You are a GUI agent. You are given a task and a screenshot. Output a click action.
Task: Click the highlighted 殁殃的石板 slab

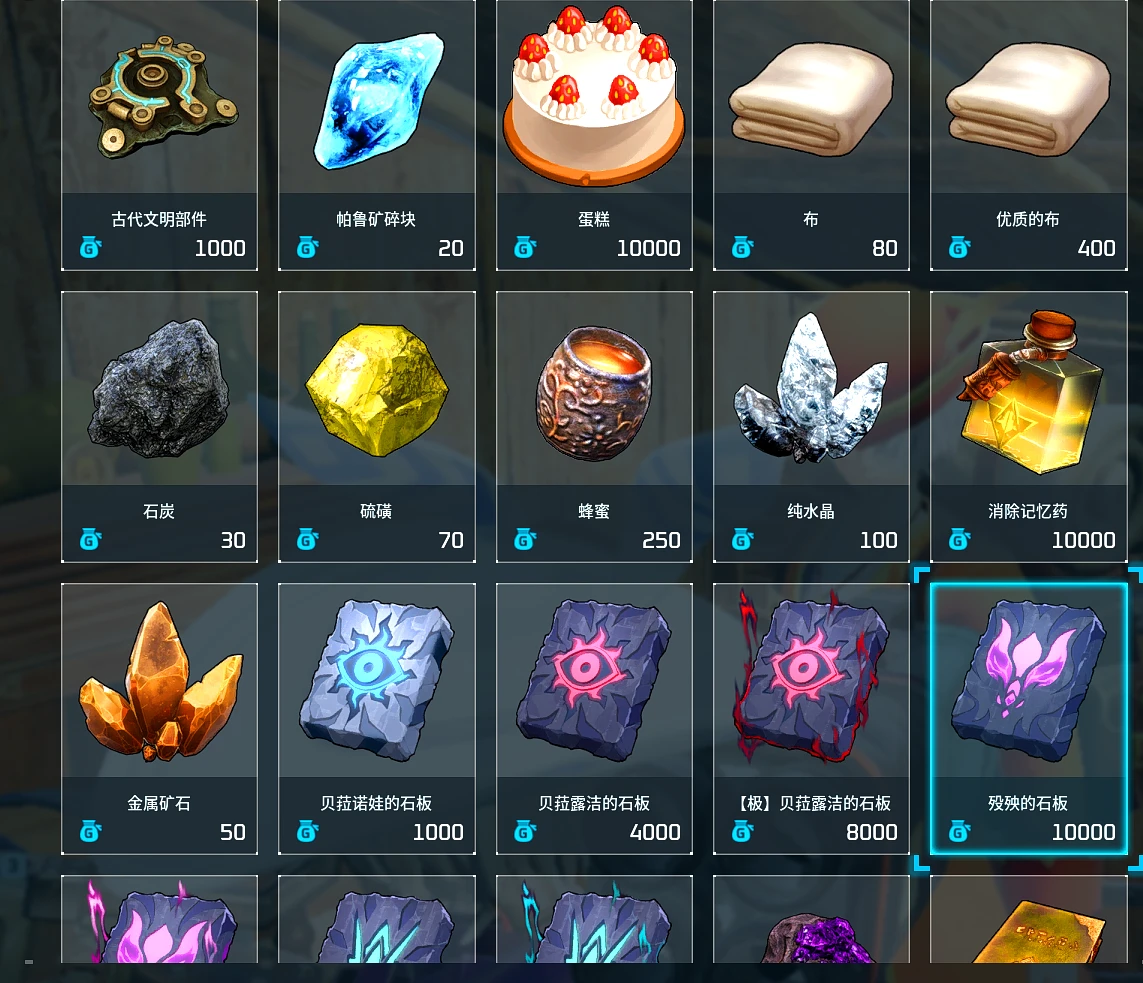[x=1029, y=718]
